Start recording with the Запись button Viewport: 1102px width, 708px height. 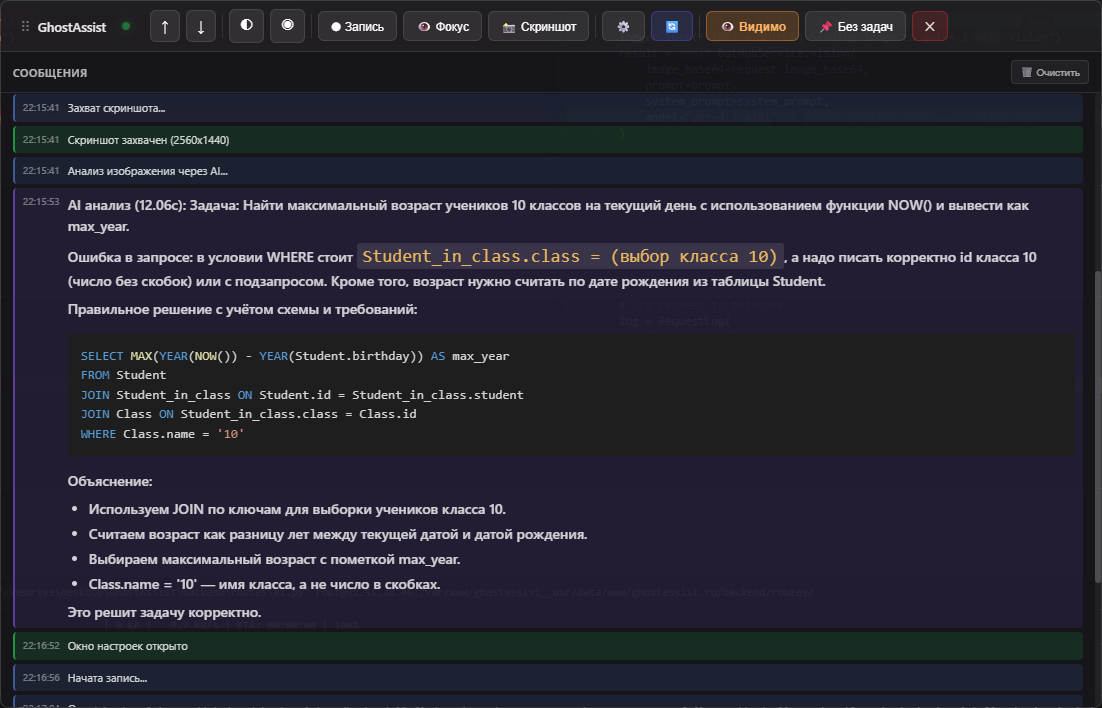pyautogui.click(x=357, y=27)
